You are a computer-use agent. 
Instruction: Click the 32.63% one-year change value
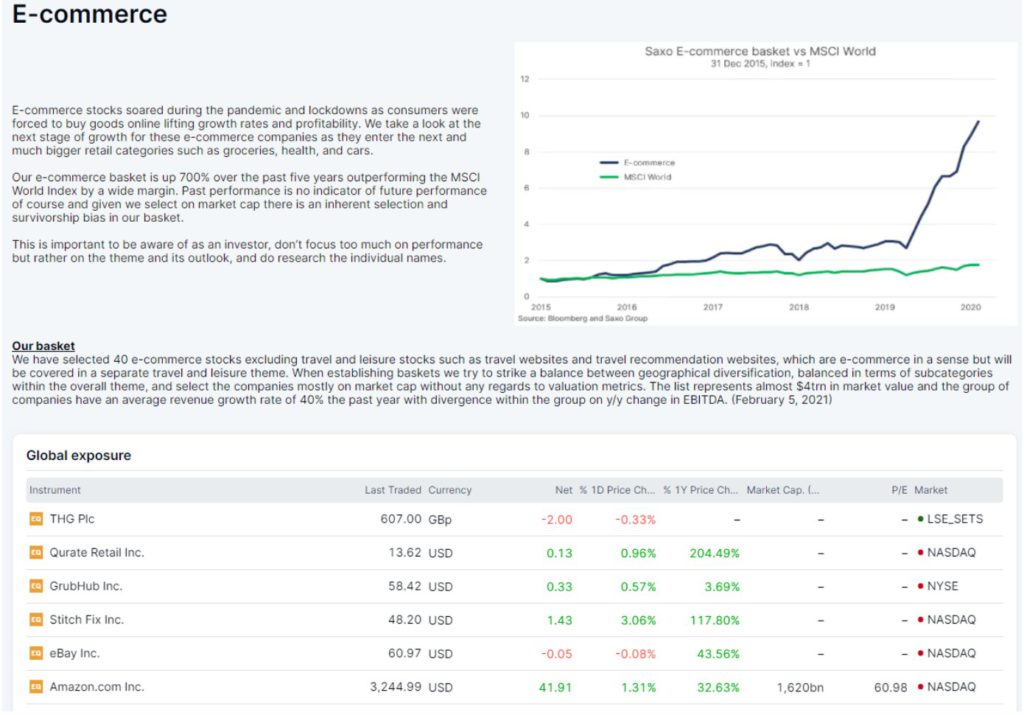click(718, 688)
